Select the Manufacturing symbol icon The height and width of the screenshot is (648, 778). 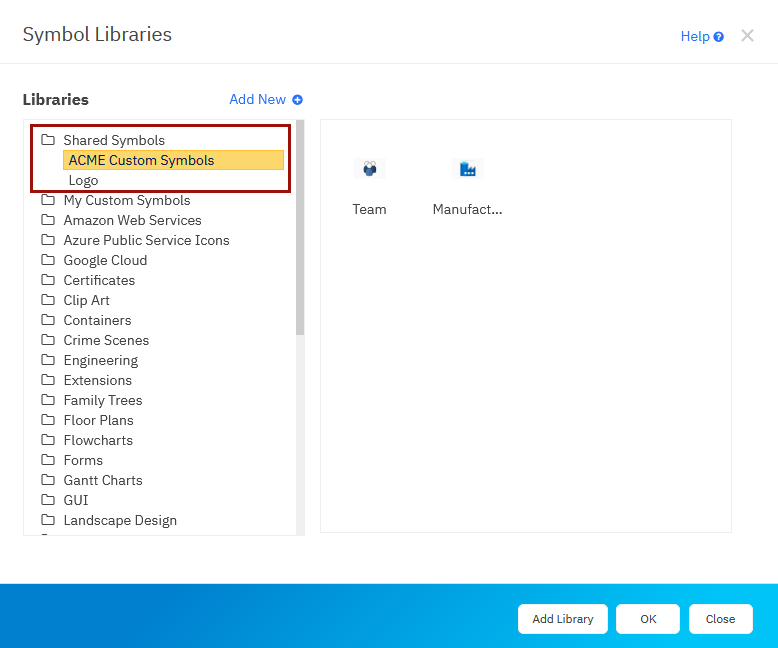coord(467,169)
